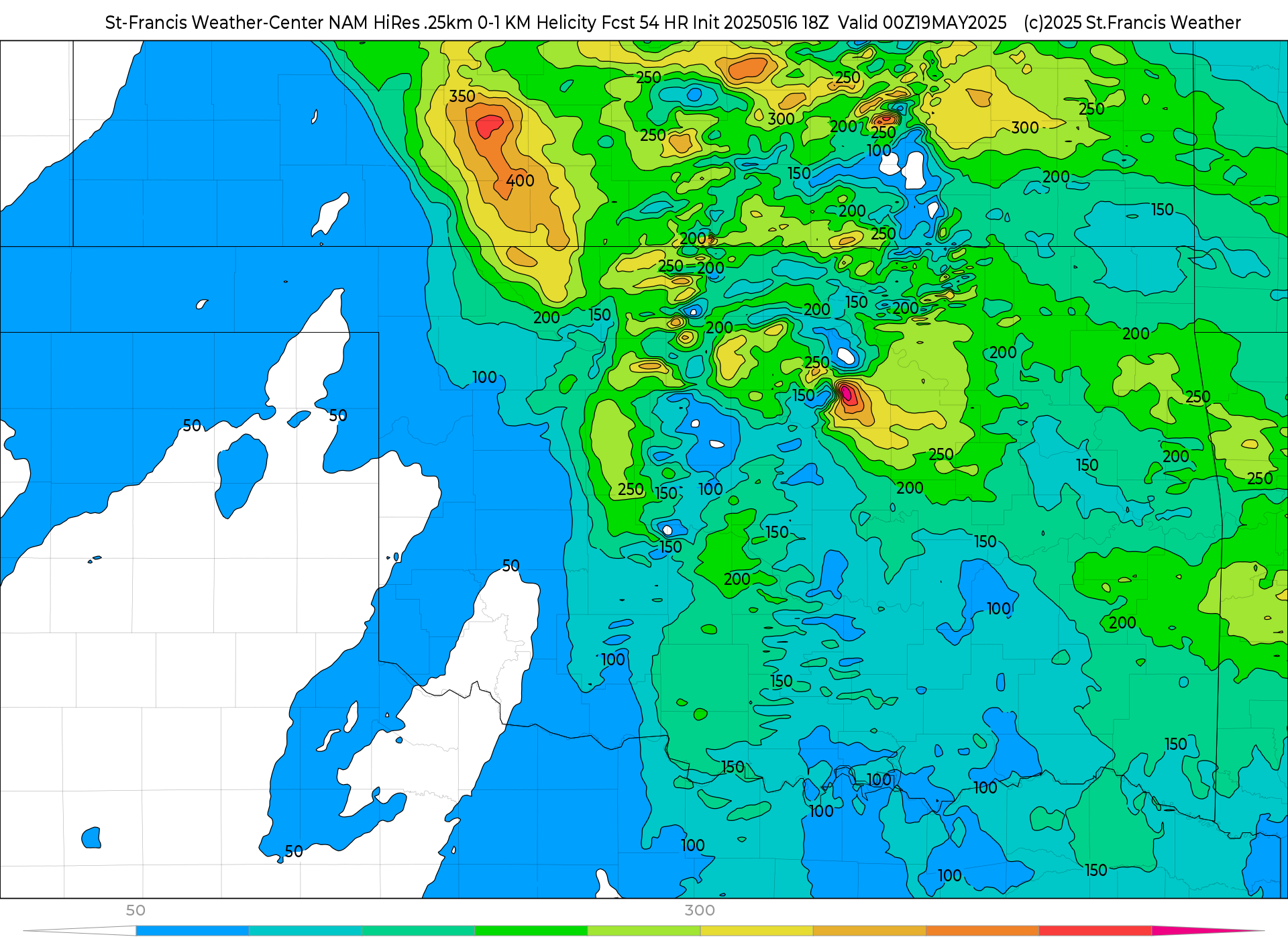This screenshot has width=1288, height=939.
Task: Click the gray arrow at color bar start
Action: tap(79, 931)
